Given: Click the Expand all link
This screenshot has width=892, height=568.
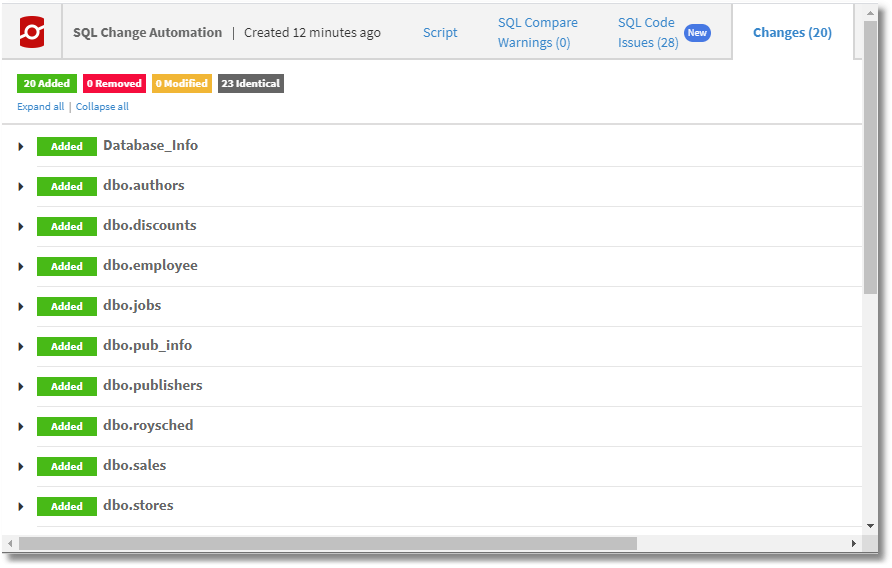Looking at the screenshot, I should [40, 106].
